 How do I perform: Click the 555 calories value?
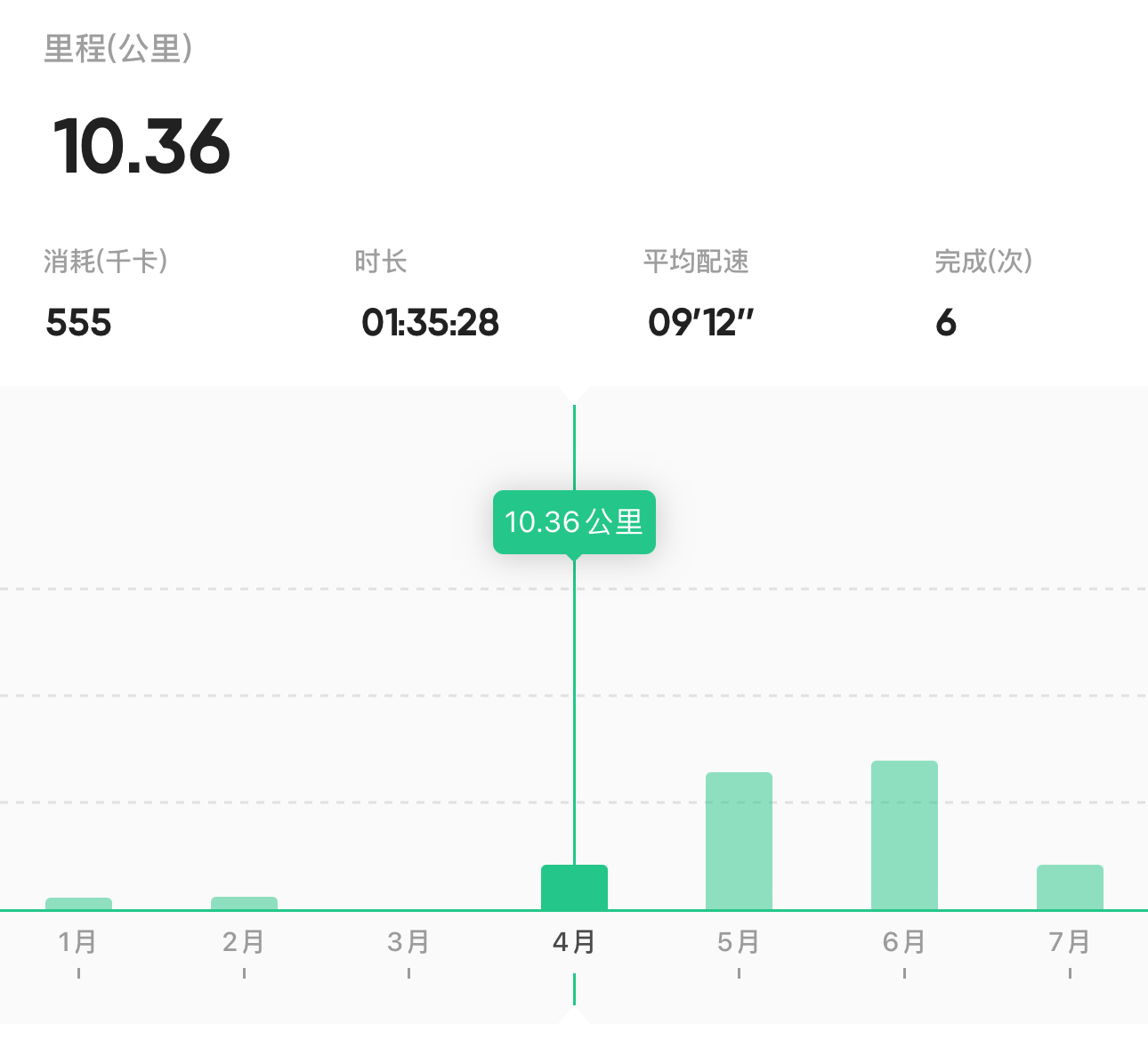tap(79, 322)
